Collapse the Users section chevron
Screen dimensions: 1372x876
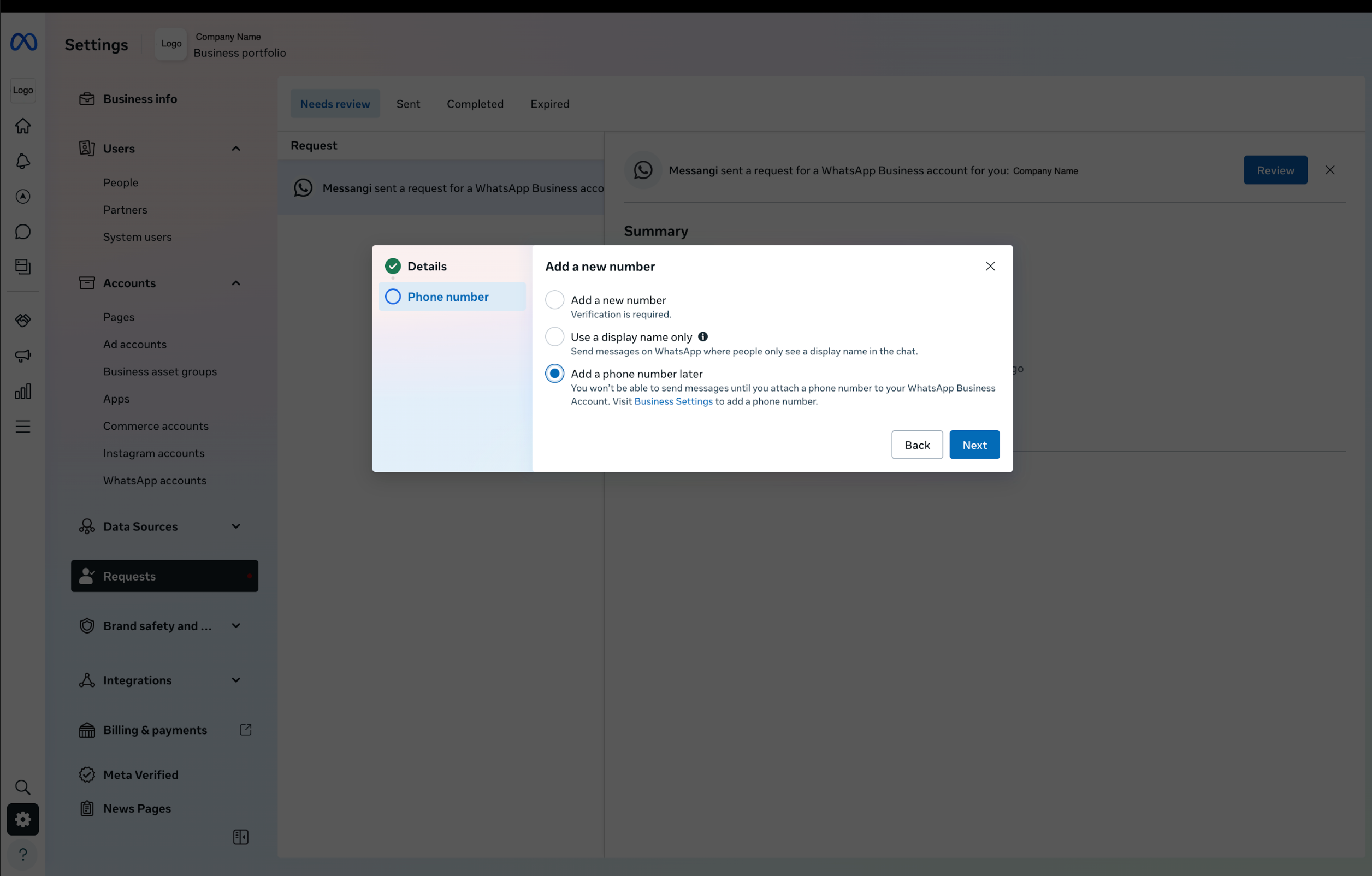point(236,149)
